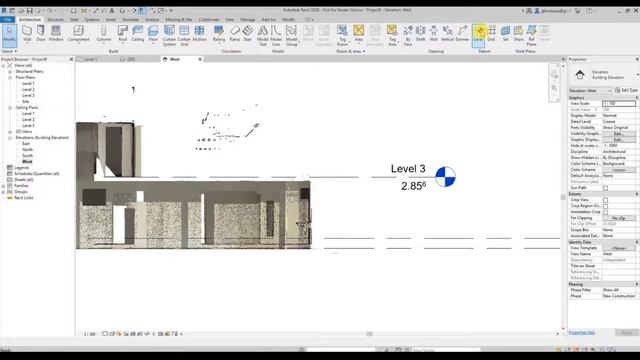The width and height of the screenshot is (640, 360).
Task: Select the Shaft opening tool
Action: [420, 33]
